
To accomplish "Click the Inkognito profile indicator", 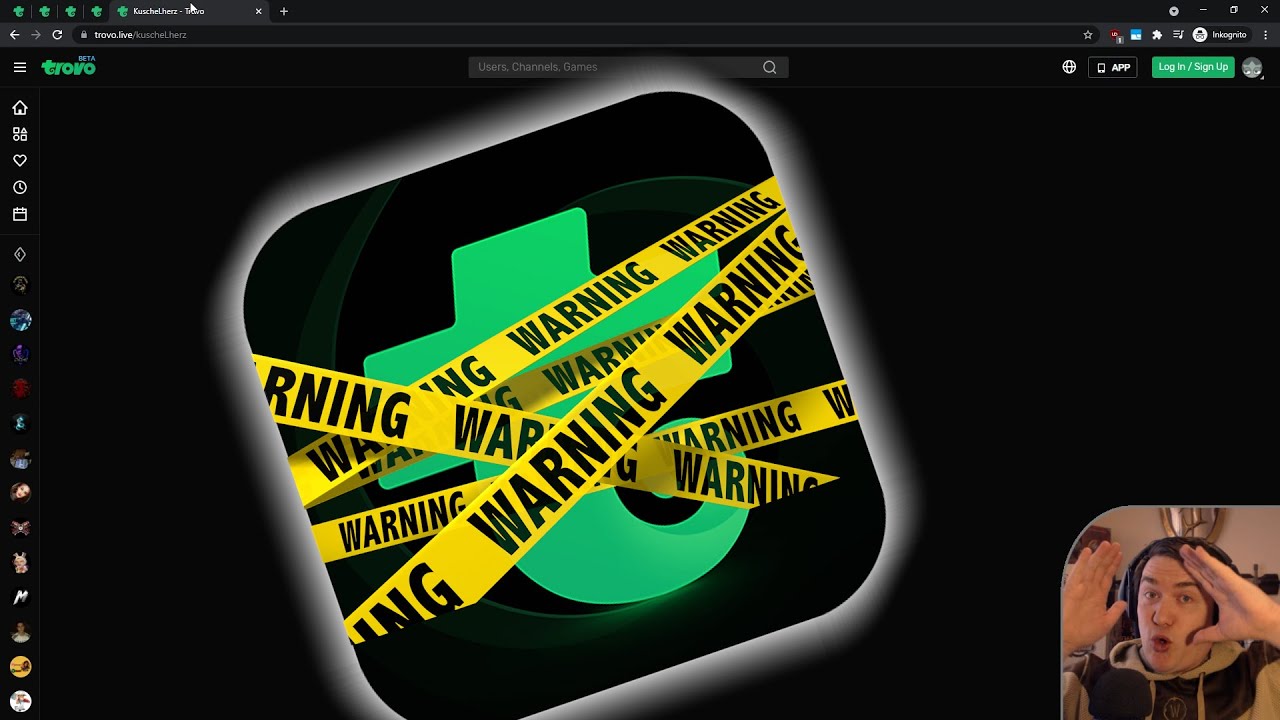I will (1220, 35).
